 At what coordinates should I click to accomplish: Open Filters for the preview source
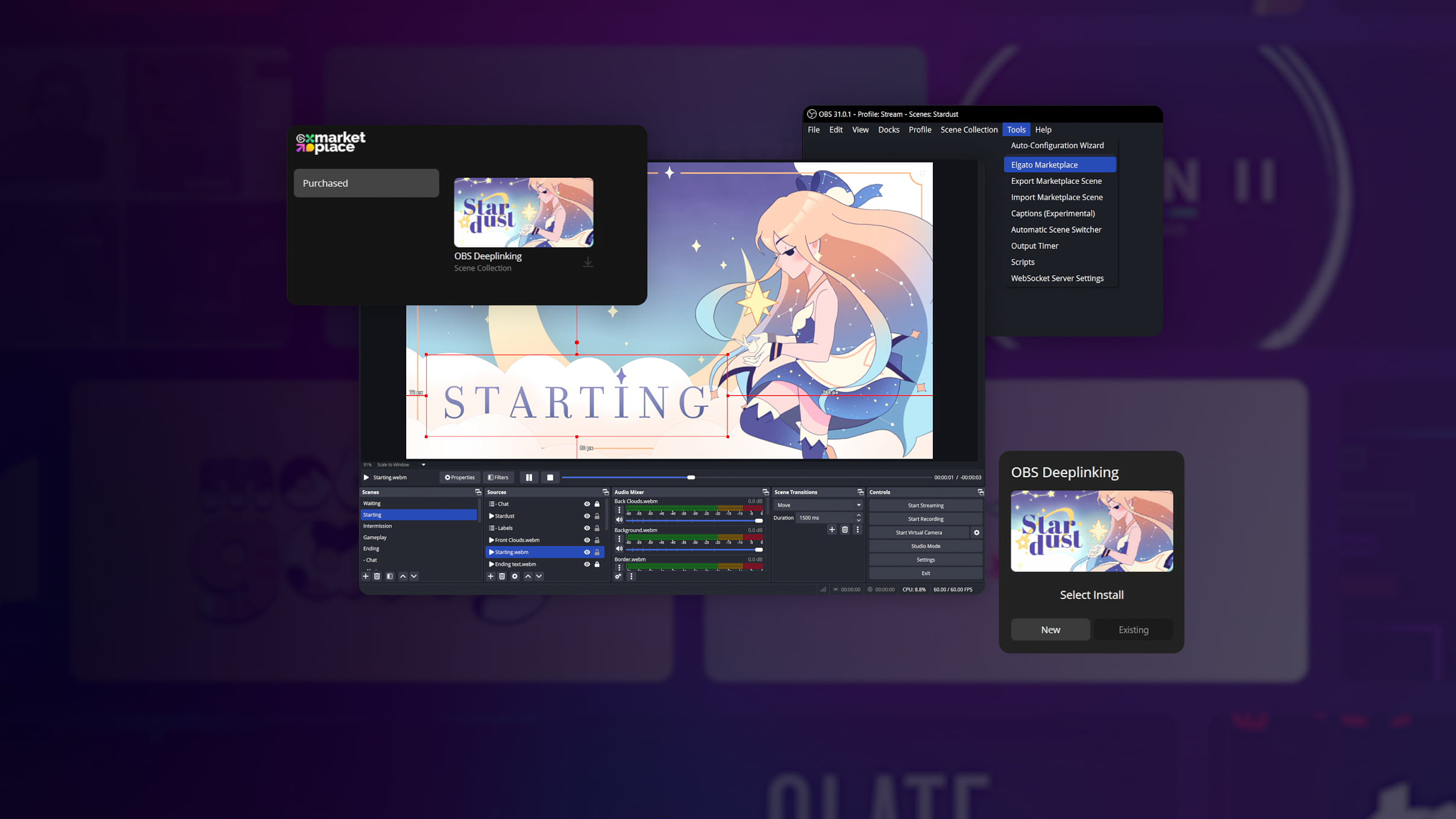(498, 477)
